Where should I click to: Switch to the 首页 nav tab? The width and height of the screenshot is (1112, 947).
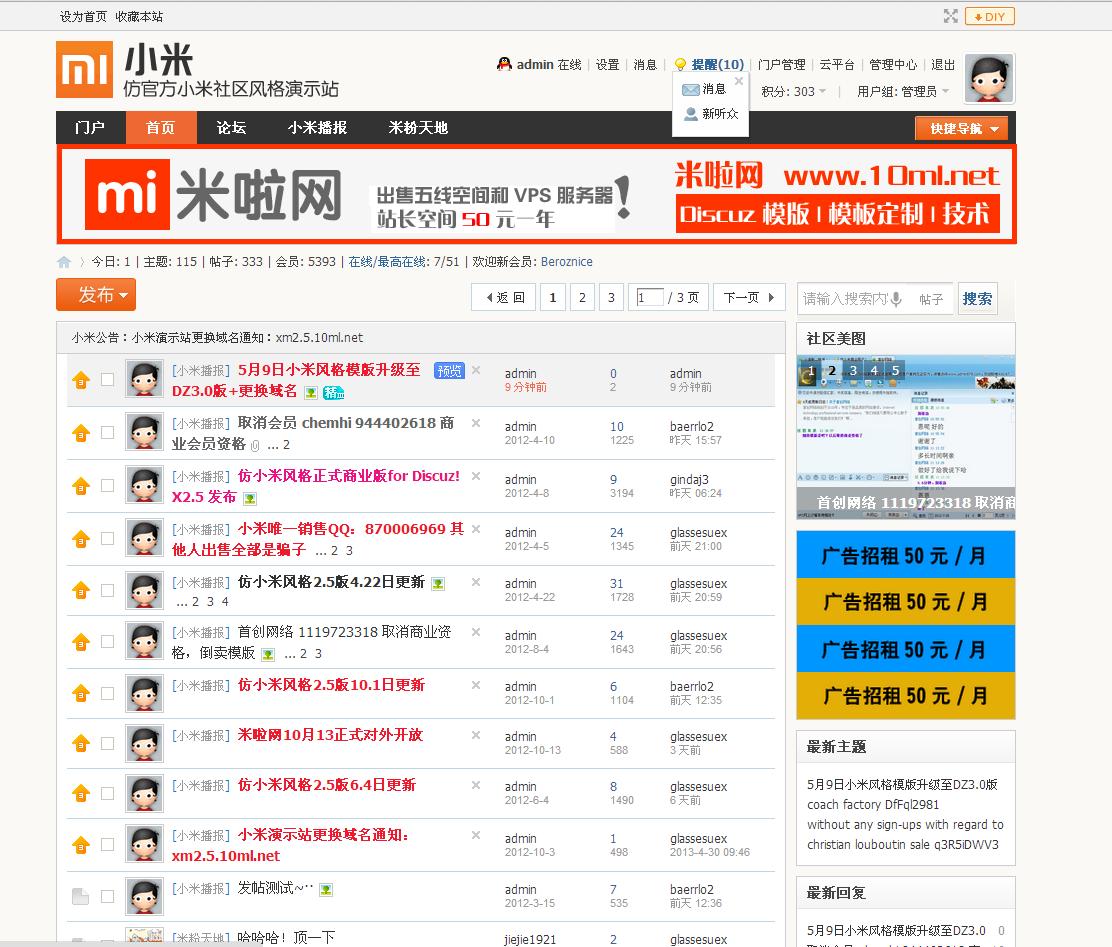click(161, 128)
